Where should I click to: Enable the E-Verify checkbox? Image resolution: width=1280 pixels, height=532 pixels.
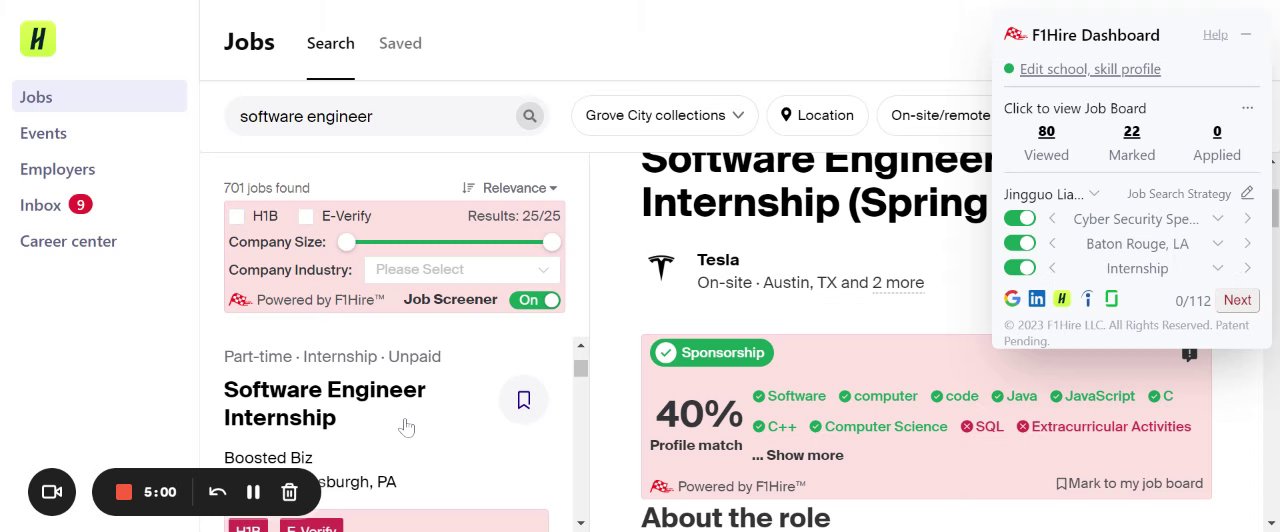[306, 216]
